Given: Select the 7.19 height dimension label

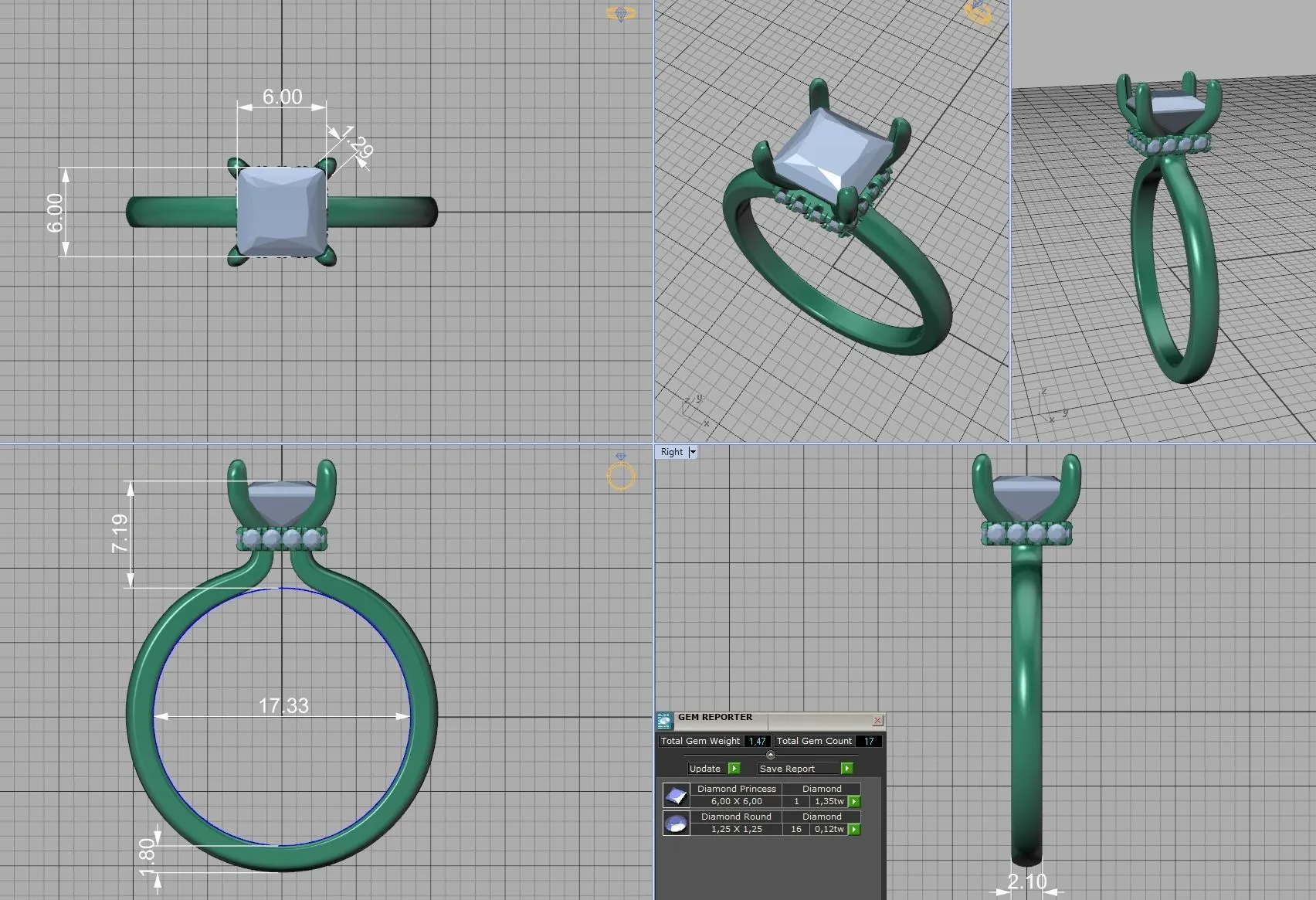Looking at the screenshot, I should pos(120,534).
